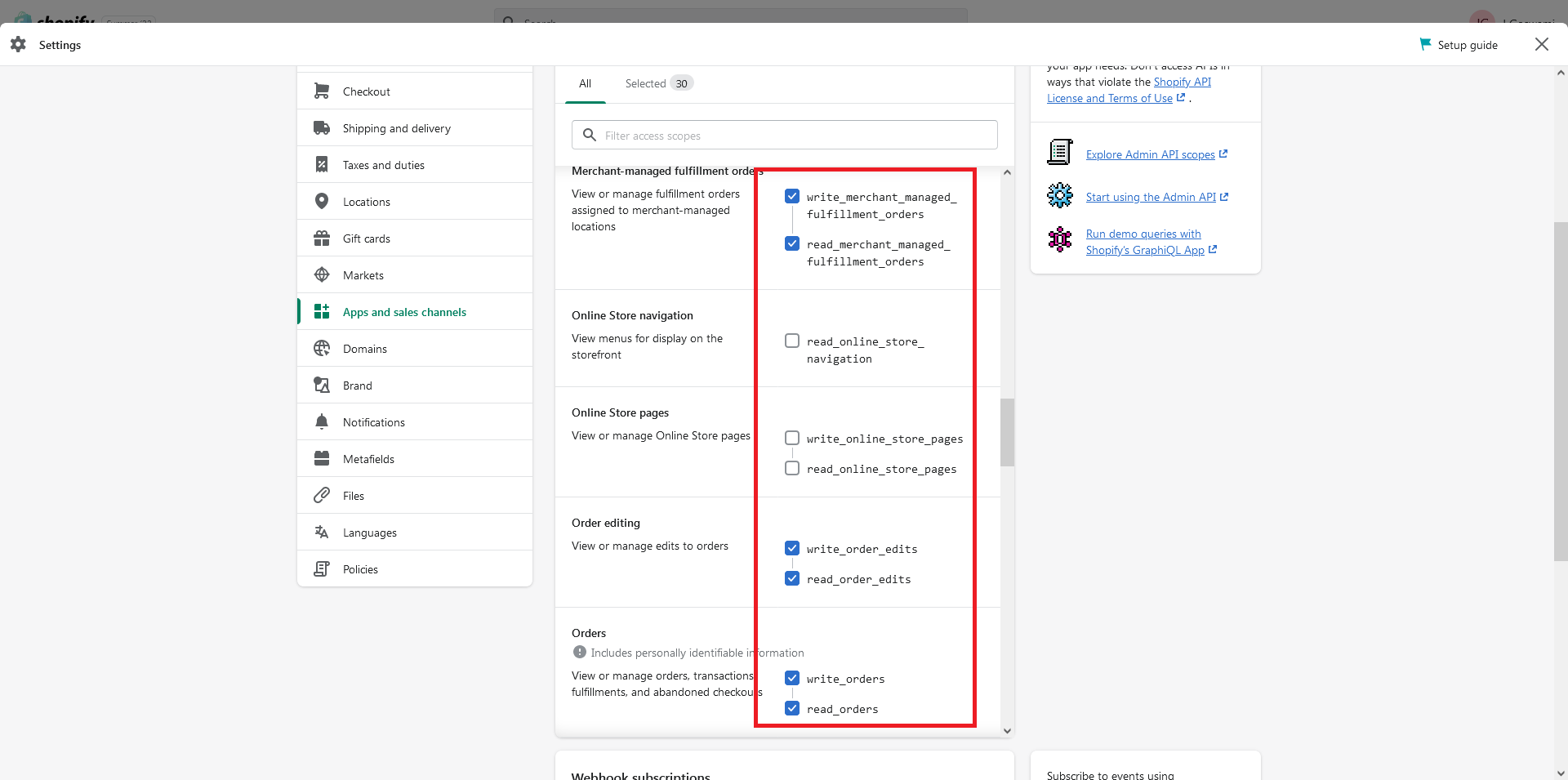
Task: Click the GraphiQL App bug icon
Action: pyautogui.click(x=1060, y=239)
